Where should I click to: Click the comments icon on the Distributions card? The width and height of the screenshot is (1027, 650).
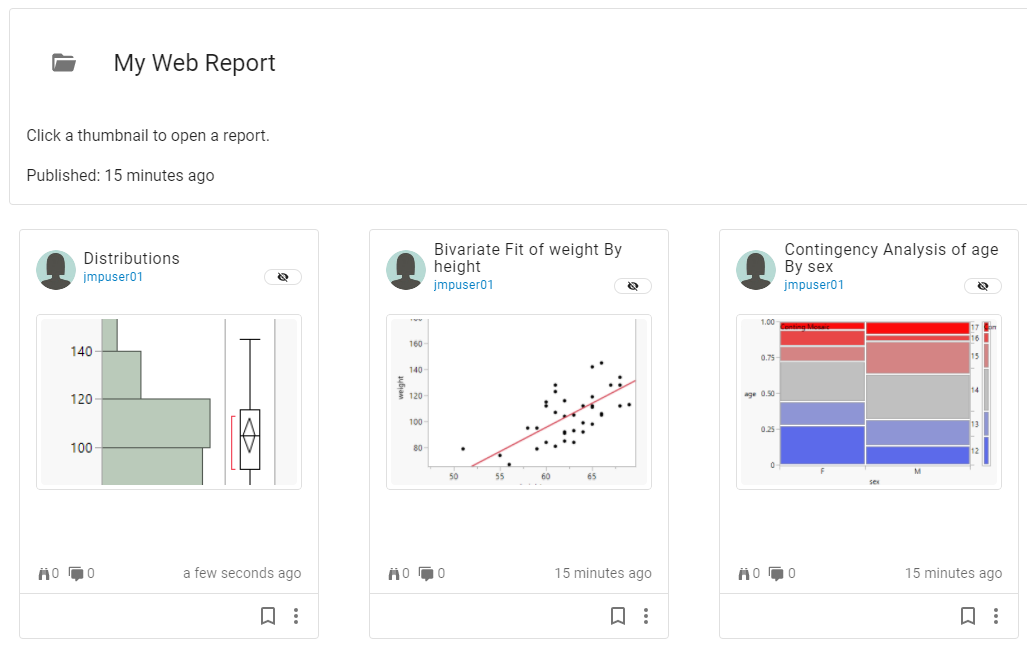pos(79,573)
